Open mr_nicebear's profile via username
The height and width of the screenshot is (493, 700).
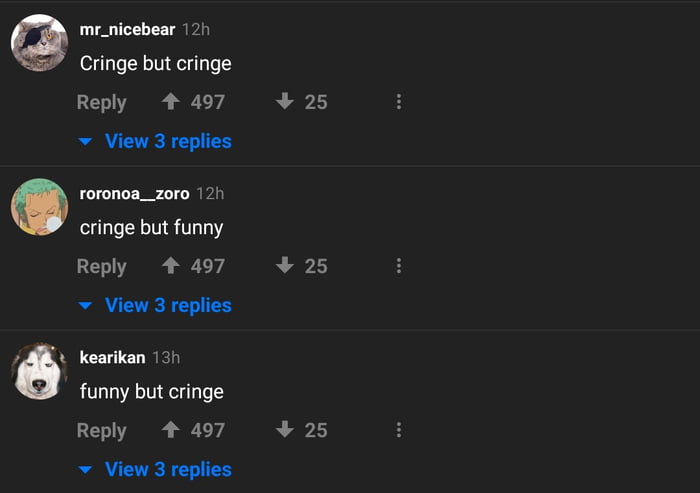click(127, 30)
